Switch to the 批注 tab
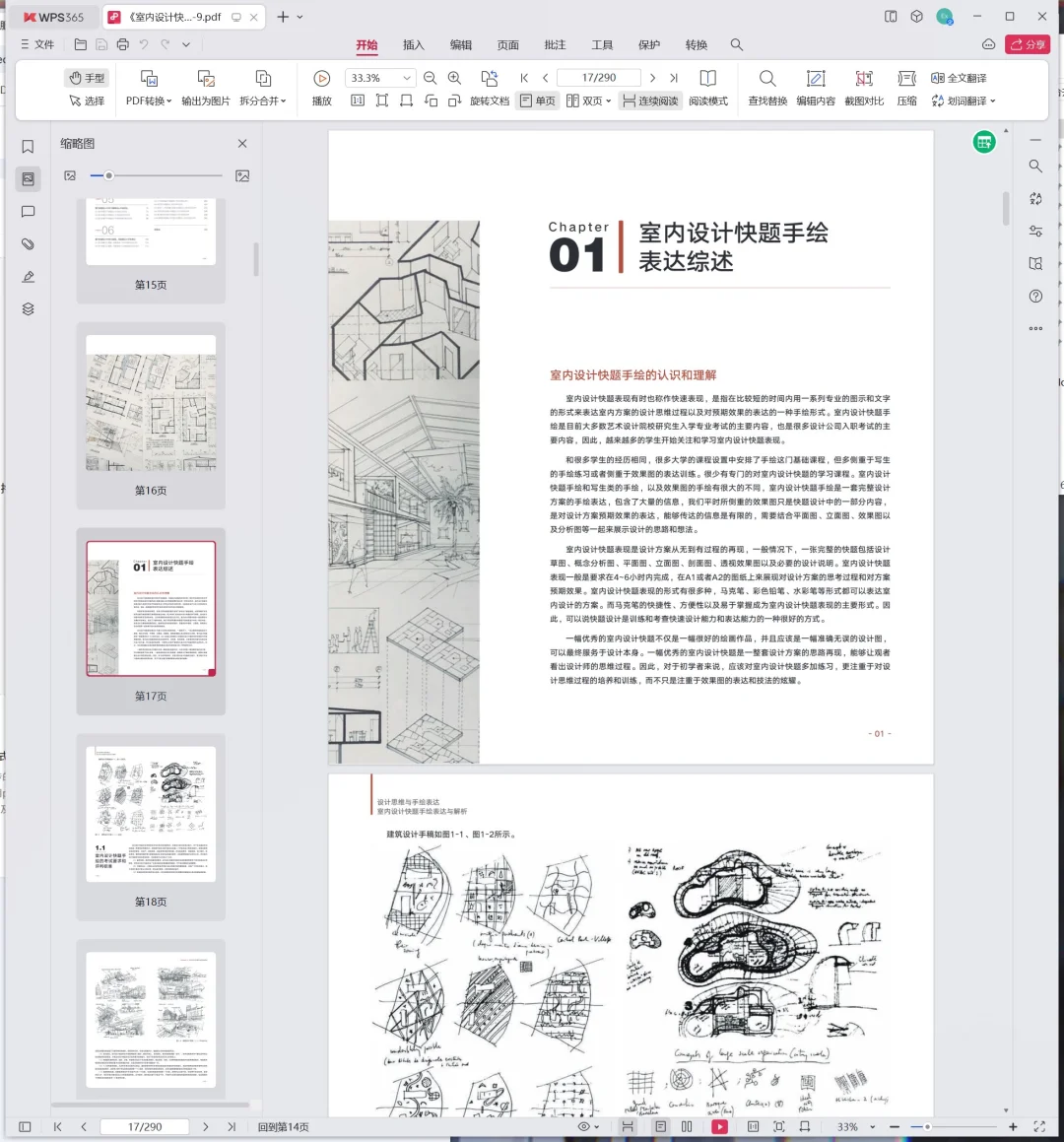 555,44
